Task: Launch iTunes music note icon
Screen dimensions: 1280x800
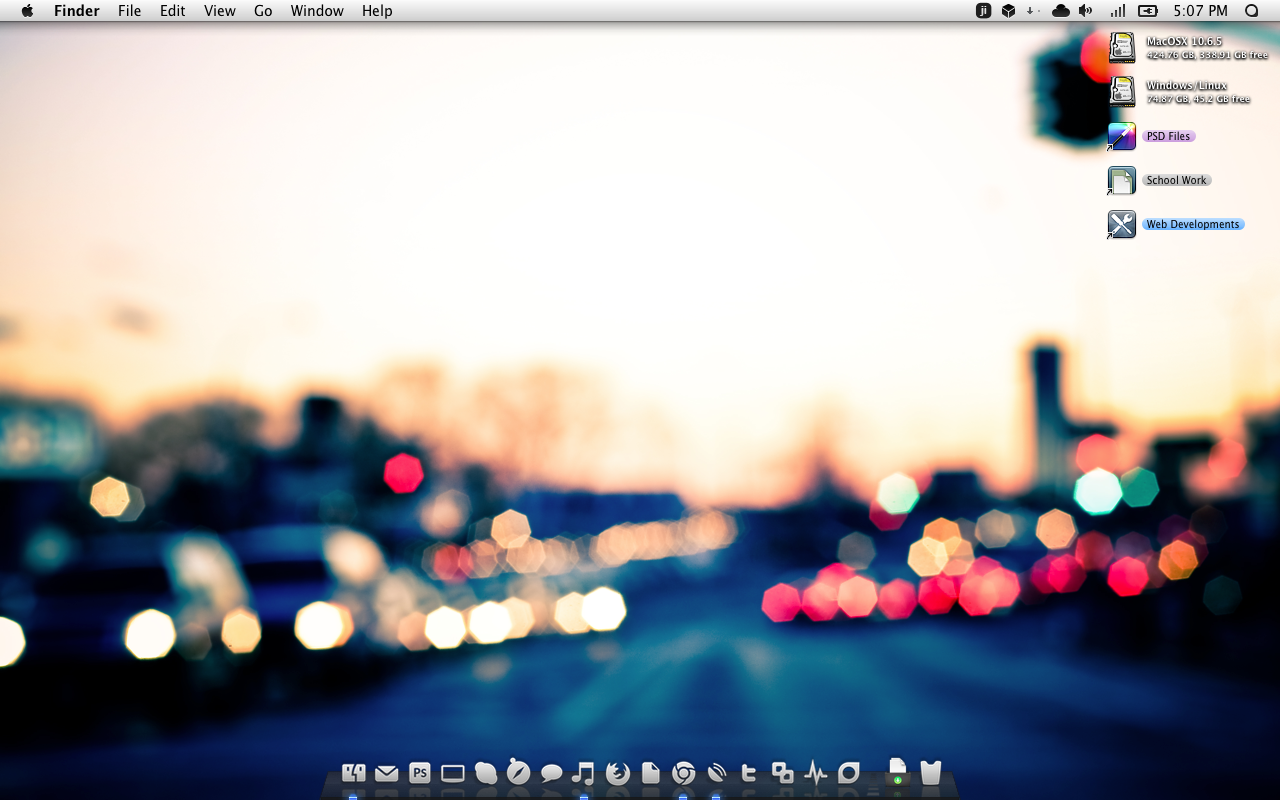Action: (583, 773)
